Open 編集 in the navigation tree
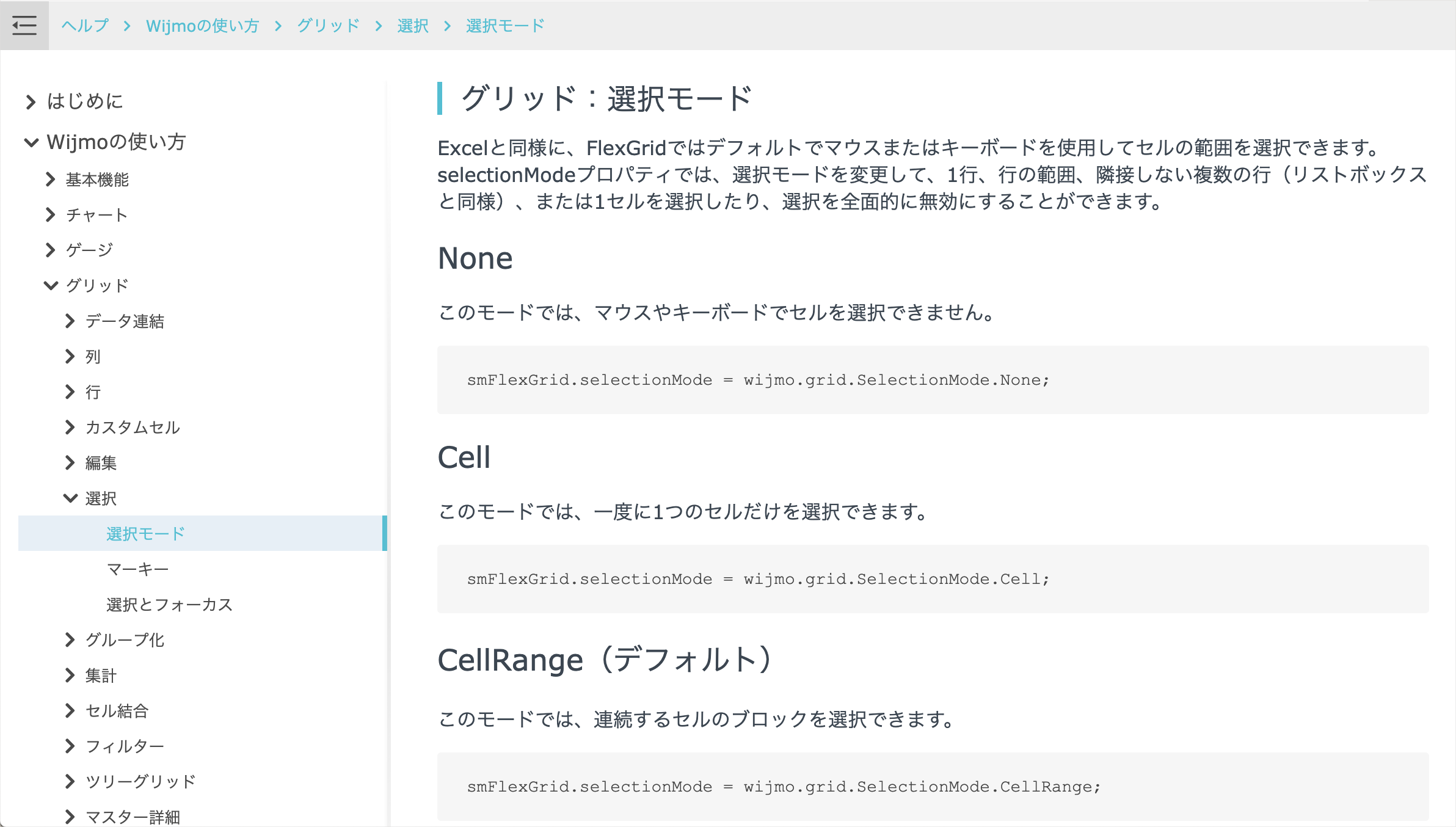This screenshot has height=827, width=1456. click(x=101, y=462)
